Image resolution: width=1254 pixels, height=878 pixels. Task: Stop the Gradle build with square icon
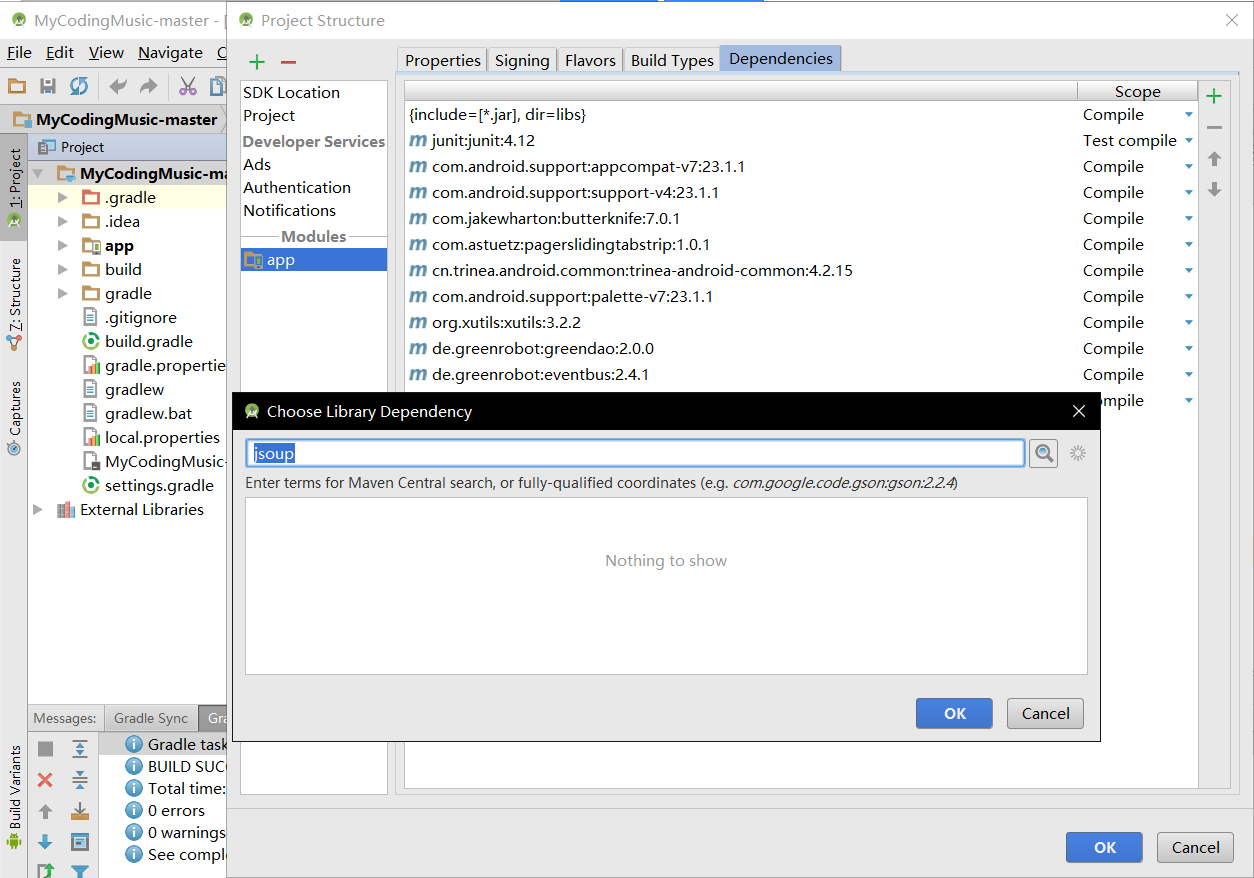(45, 749)
